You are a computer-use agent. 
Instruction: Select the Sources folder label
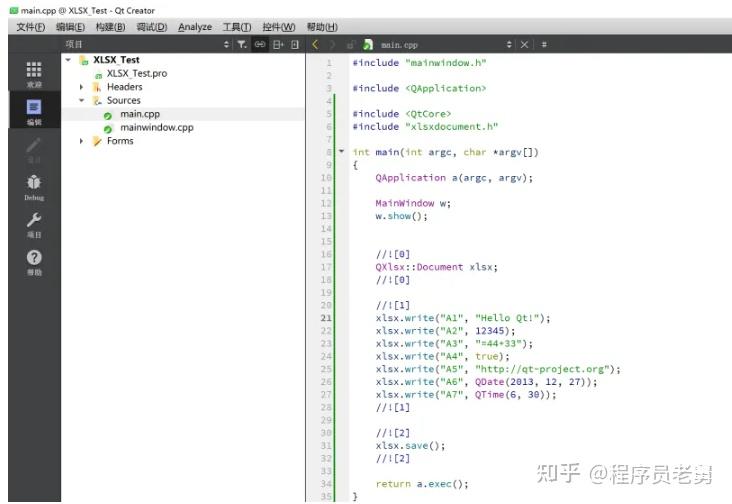(x=124, y=100)
